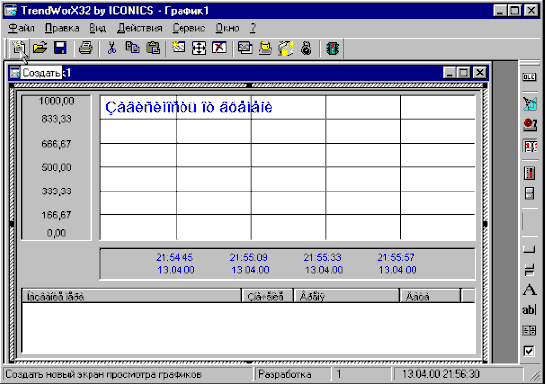546x386 pixels.
Task: Click the red alarm bell side icon
Action: click(x=529, y=125)
